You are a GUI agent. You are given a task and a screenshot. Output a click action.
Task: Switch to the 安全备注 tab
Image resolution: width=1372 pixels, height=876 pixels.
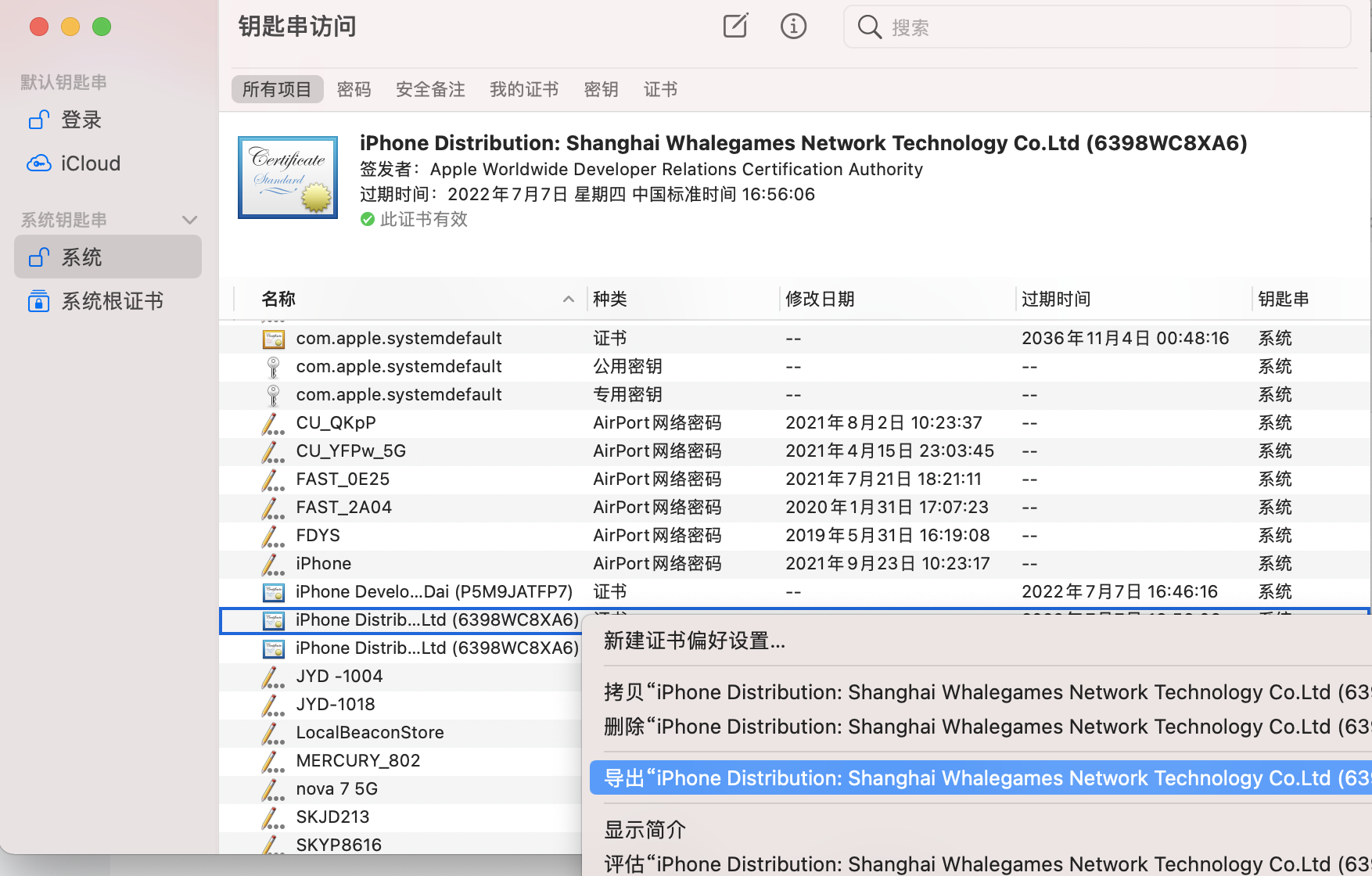click(x=430, y=89)
